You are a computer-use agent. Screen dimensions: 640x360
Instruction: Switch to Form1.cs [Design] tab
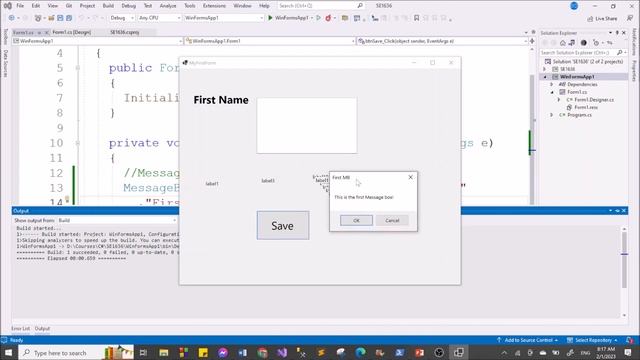pos(72,32)
